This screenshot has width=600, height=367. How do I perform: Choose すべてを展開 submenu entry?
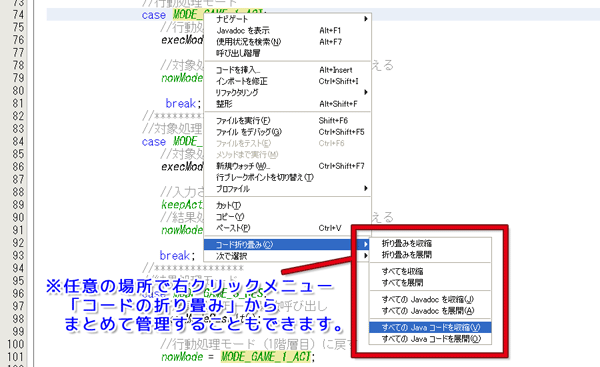pos(430,283)
